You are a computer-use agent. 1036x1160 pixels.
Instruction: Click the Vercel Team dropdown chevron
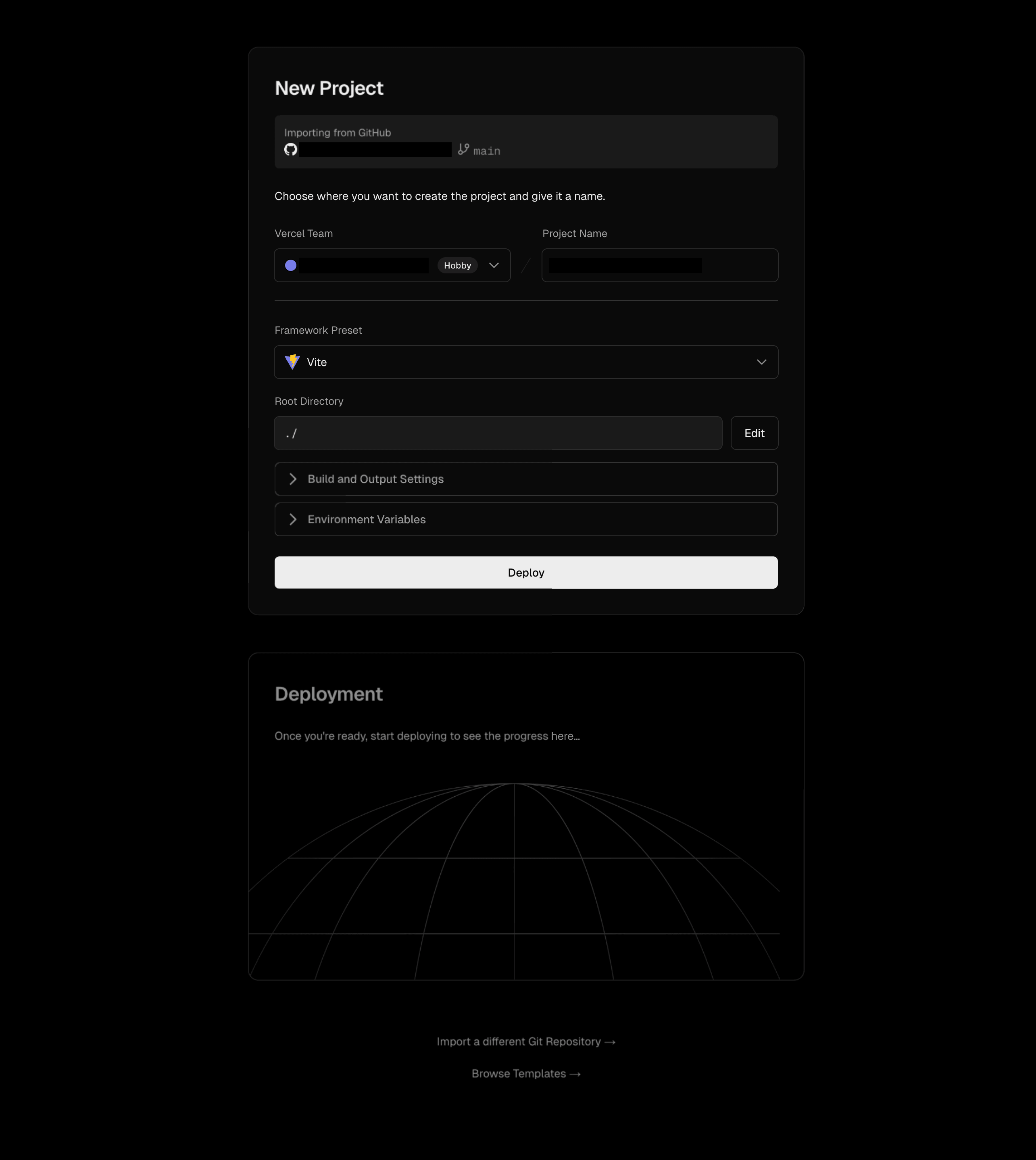pyautogui.click(x=494, y=265)
